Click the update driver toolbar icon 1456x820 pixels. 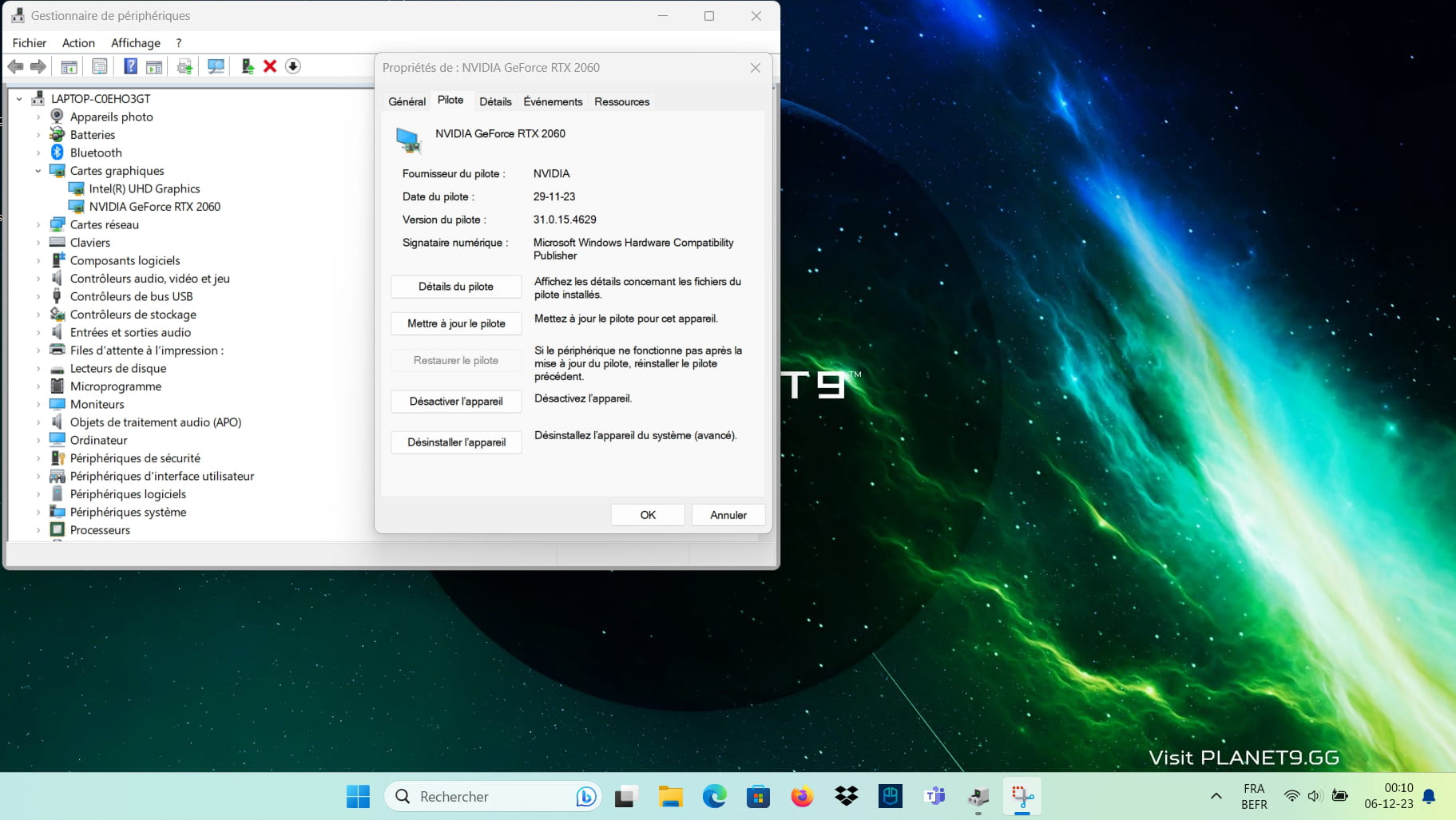184,66
